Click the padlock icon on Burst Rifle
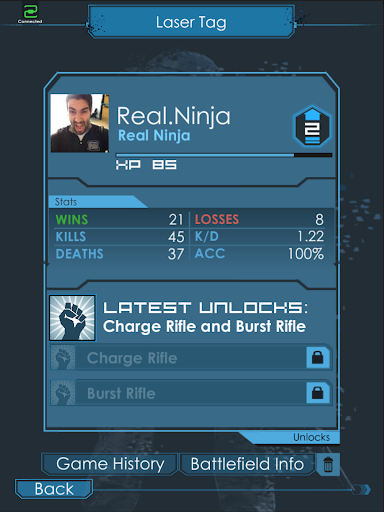This screenshot has width=384, height=512. 318,393
